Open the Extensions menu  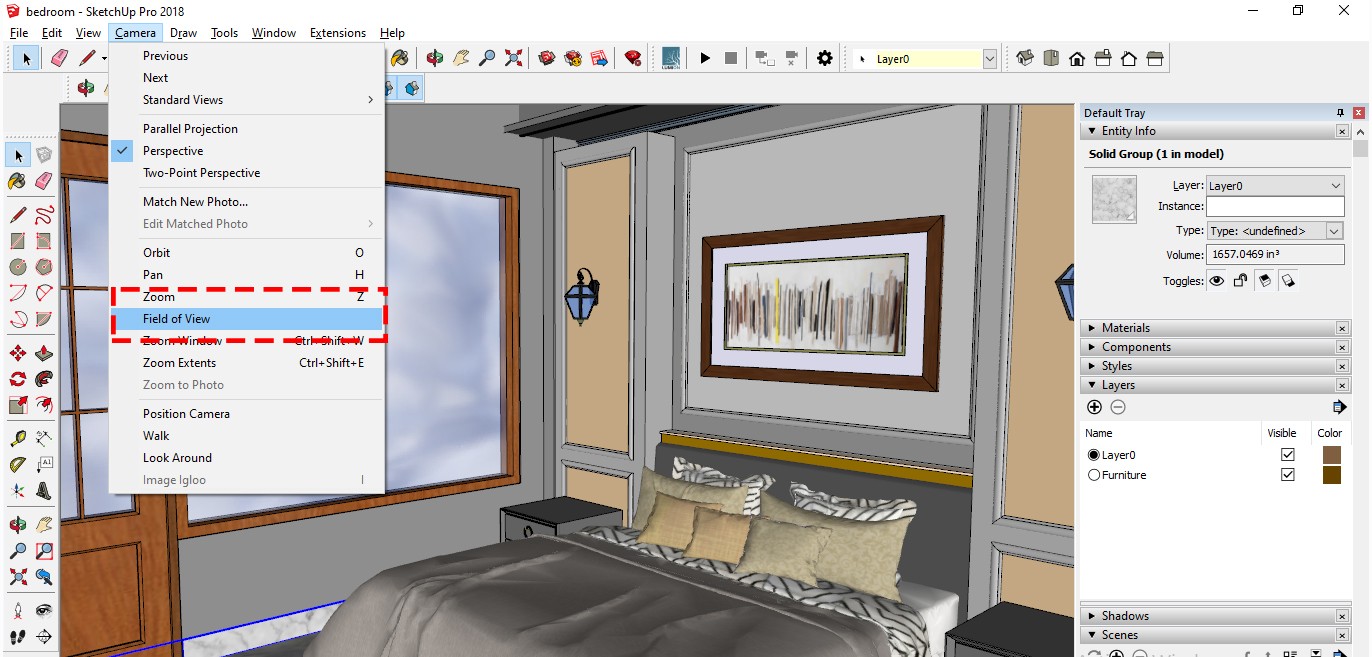click(x=337, y=33)
